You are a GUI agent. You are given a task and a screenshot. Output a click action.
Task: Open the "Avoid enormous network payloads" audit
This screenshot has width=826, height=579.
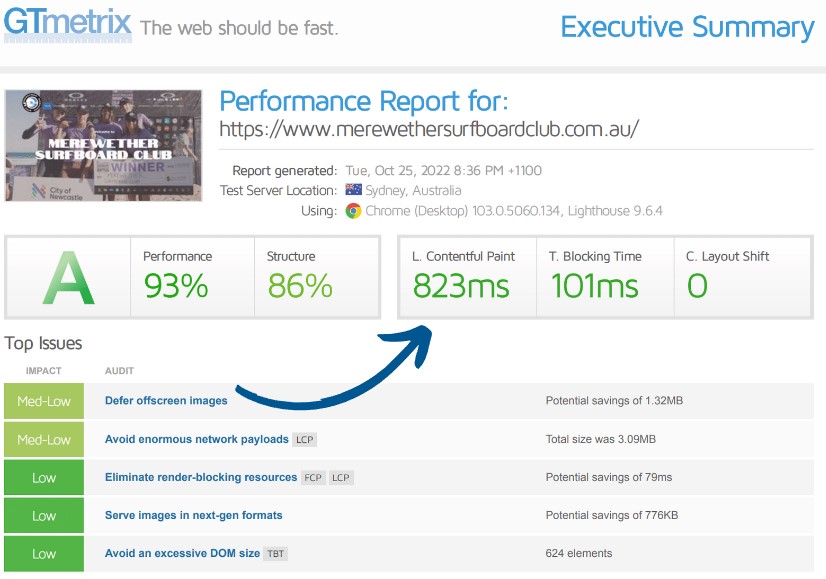click(196, 439)
